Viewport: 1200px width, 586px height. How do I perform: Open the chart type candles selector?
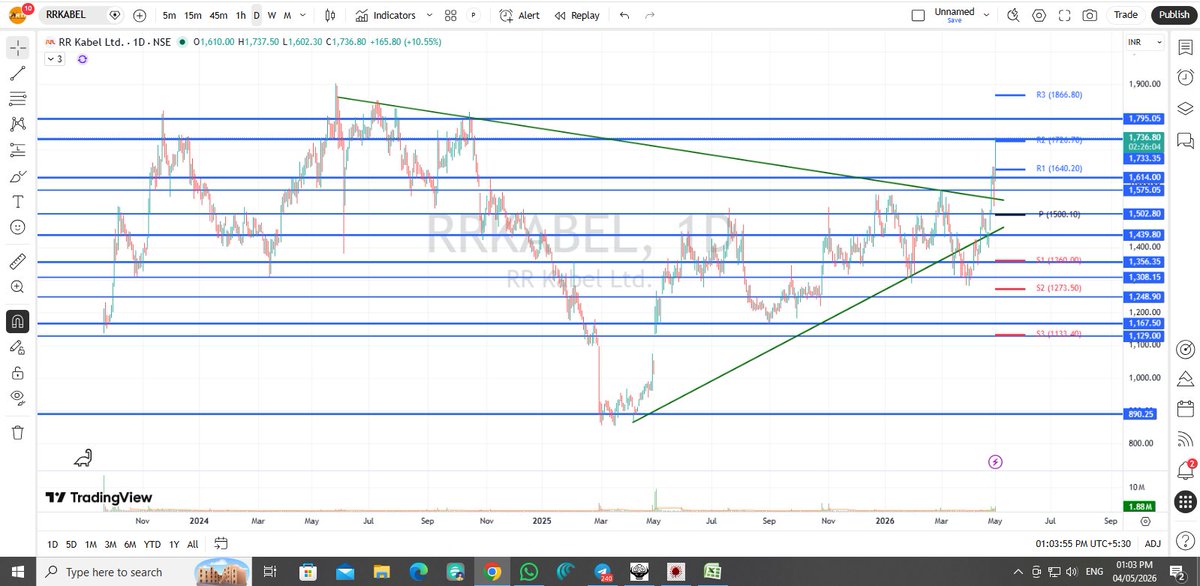tap(330, 15)
